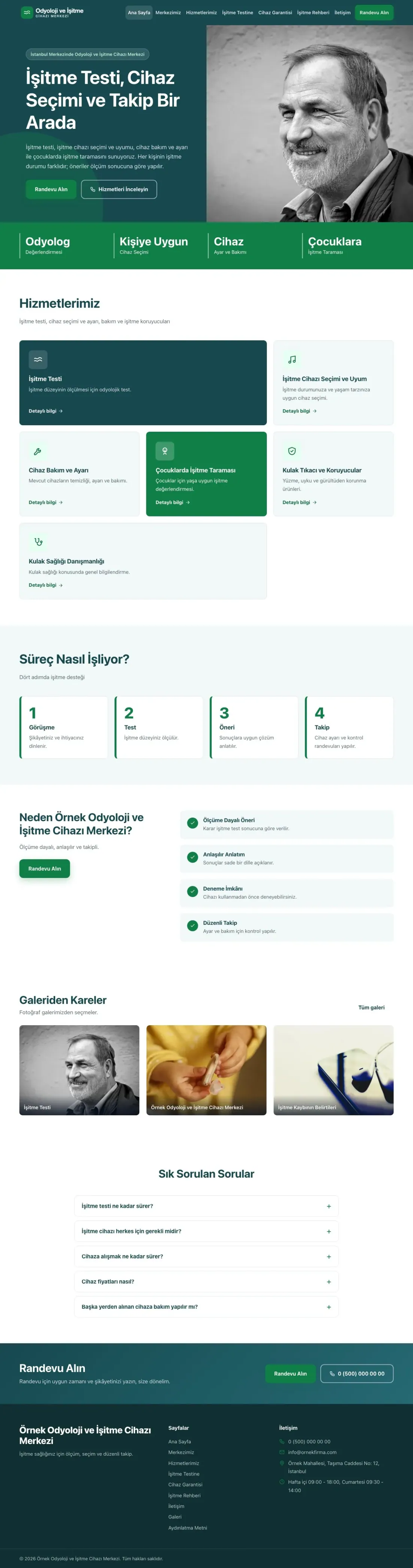Open footer Galeri link
Viewport: 413px width, 1568px height.
pos(175,1517)
